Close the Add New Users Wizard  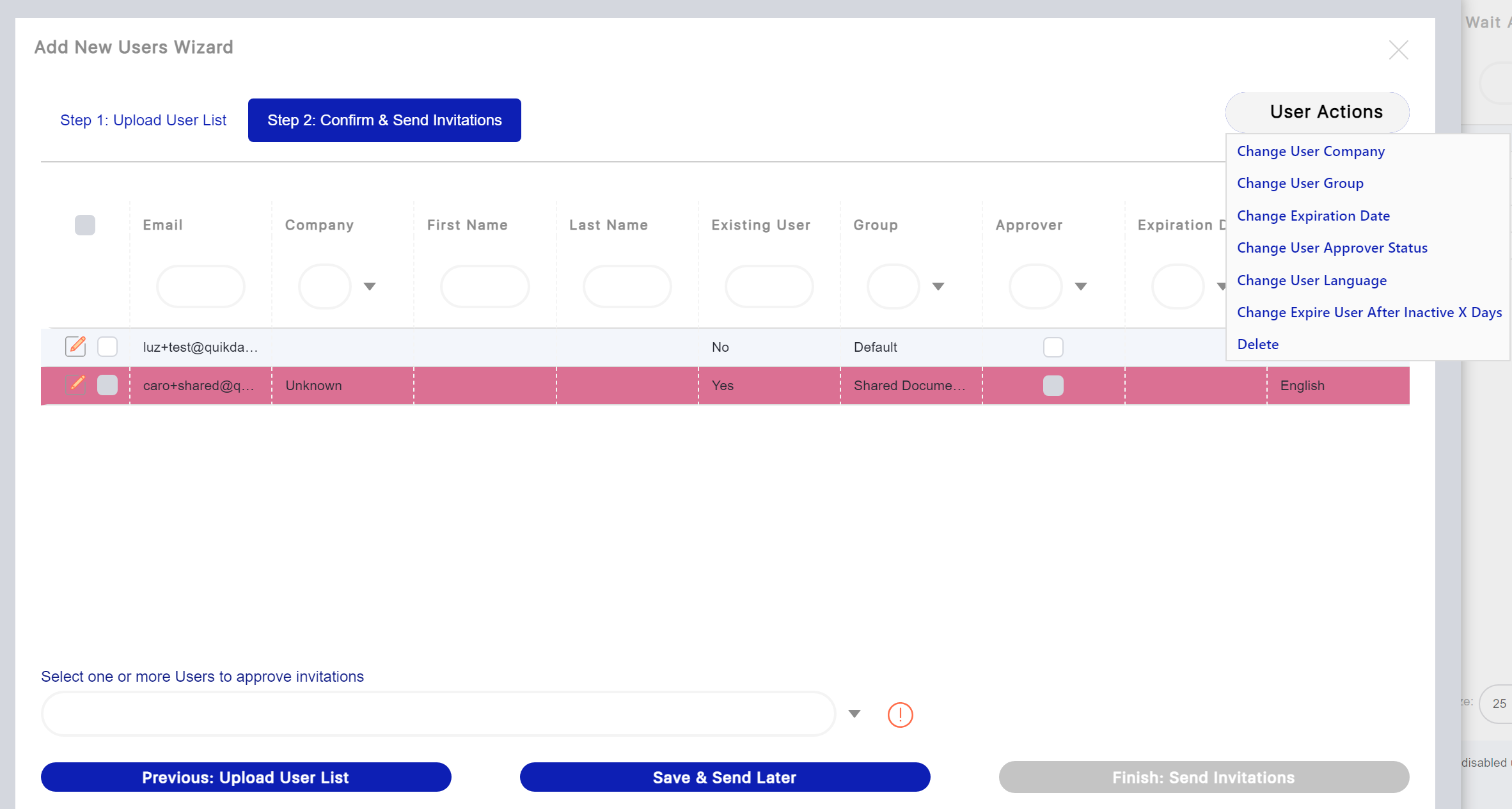[x=1398, y=50]
